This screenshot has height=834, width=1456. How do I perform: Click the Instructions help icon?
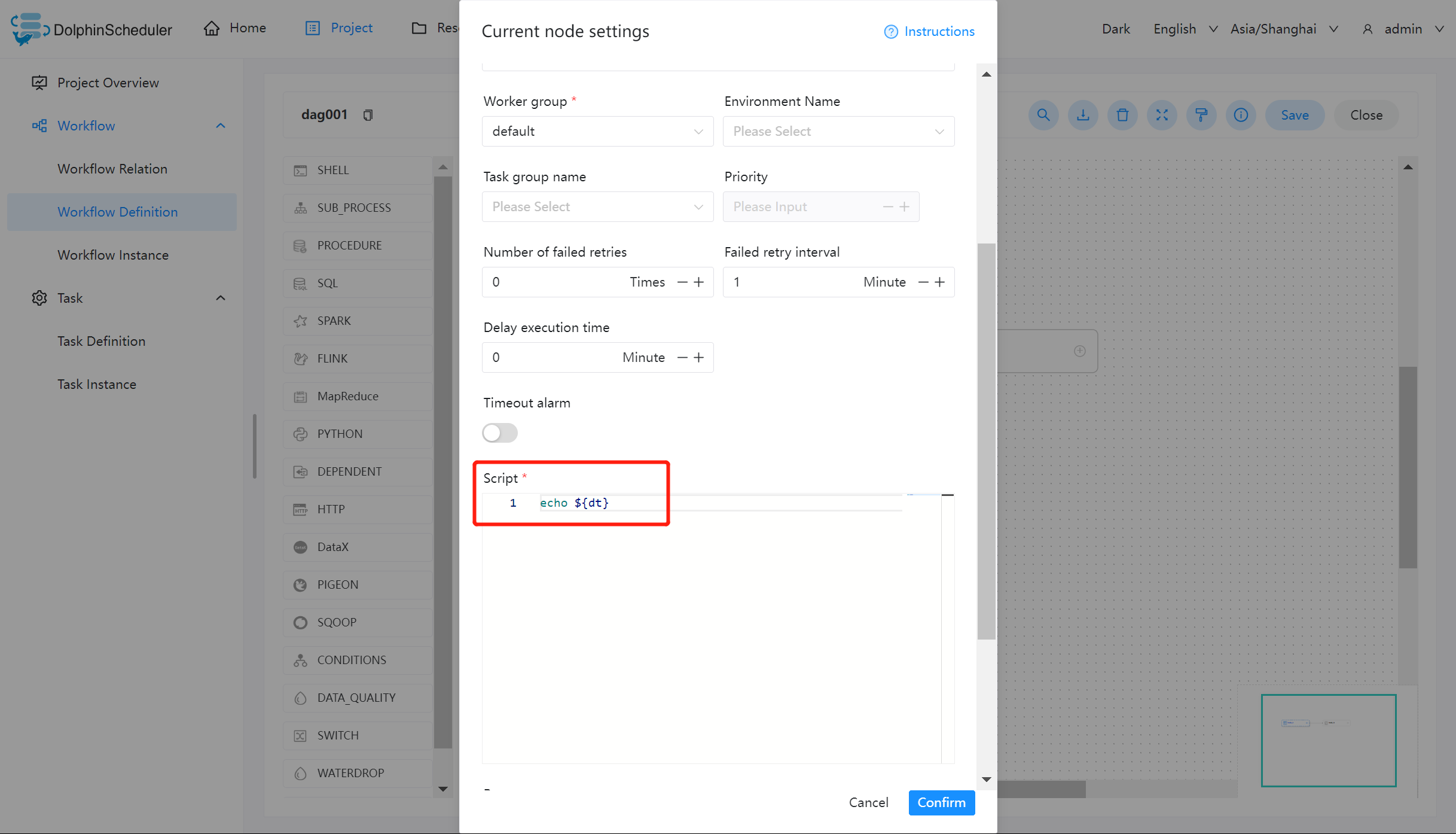tap(891, 32)
